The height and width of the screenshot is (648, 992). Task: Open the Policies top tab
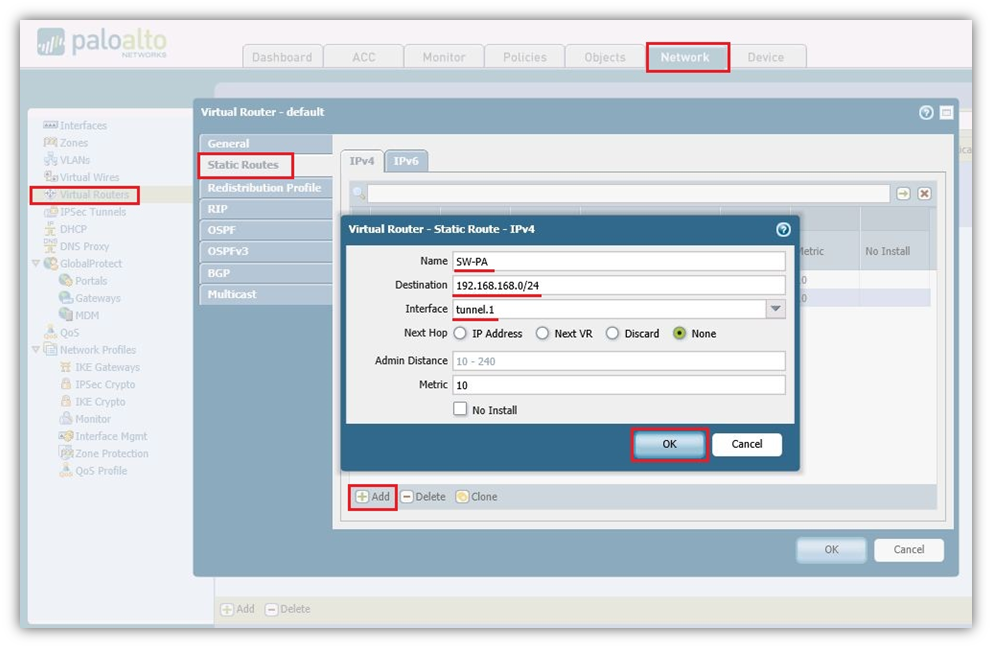525,57
